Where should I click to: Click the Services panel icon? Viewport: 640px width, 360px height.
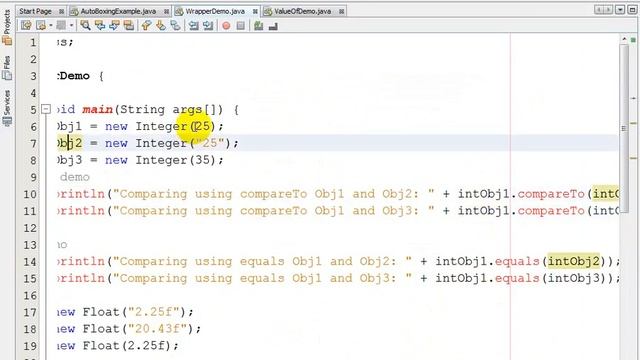[7, 121]
